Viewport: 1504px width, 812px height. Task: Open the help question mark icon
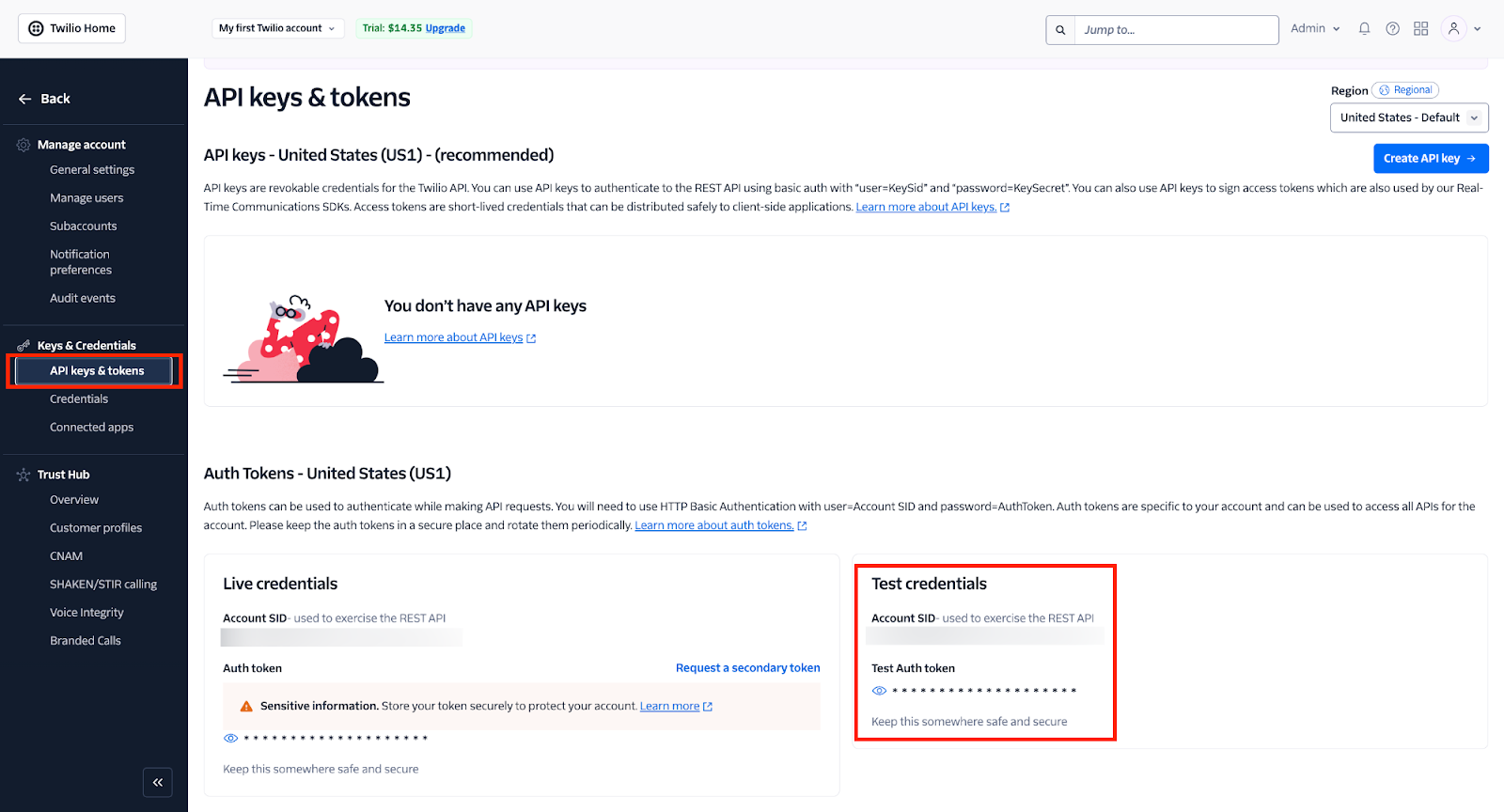1393,29
